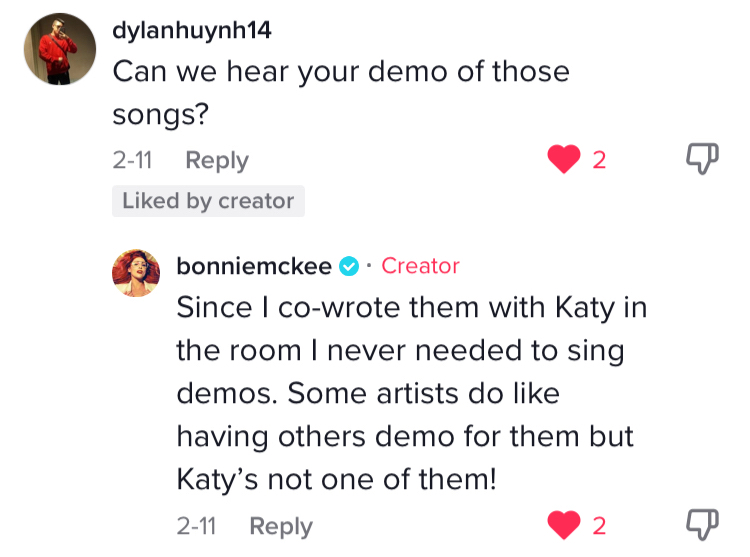The height and width of the screenshot is (557, 750).
Task: View like count on bonniemckee's reply
Action: coord(599,526)
